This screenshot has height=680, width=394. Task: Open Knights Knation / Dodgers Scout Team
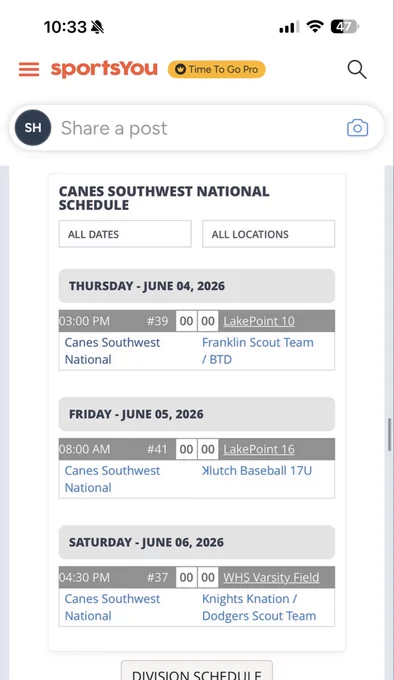coord(259,607)
